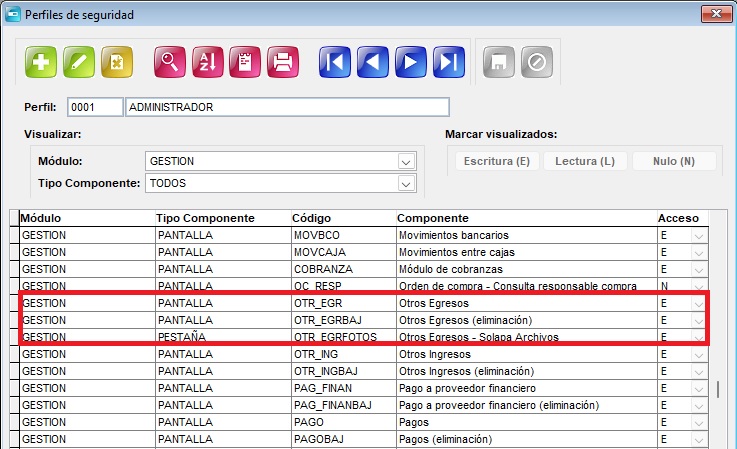Click the A-Z sort icon

207,62
